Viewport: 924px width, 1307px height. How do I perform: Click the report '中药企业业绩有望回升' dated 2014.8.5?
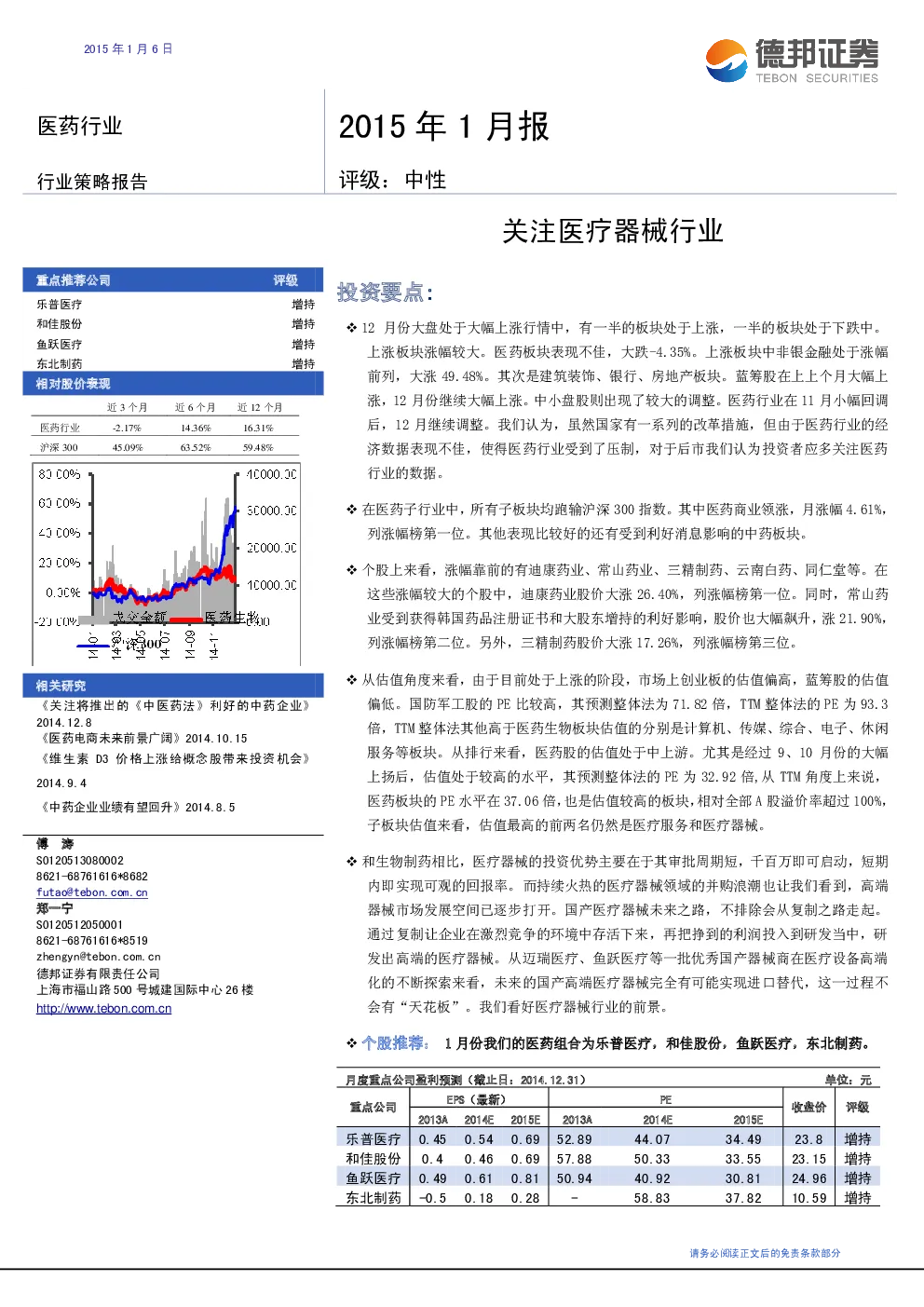(x=136, y=808)
